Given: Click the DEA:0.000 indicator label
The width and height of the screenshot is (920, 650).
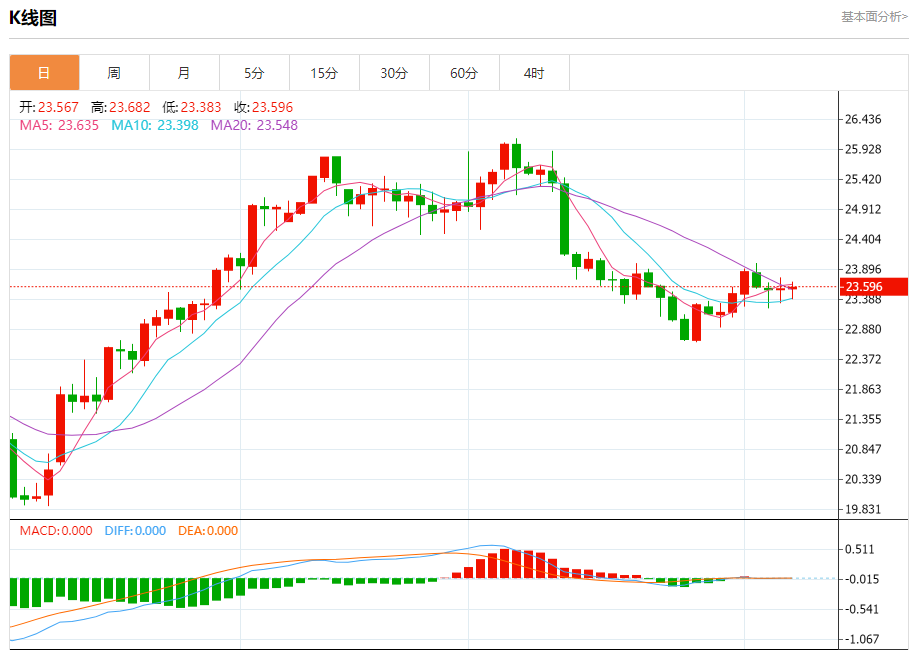Looking at the screenshot, I should pos(208,531).
